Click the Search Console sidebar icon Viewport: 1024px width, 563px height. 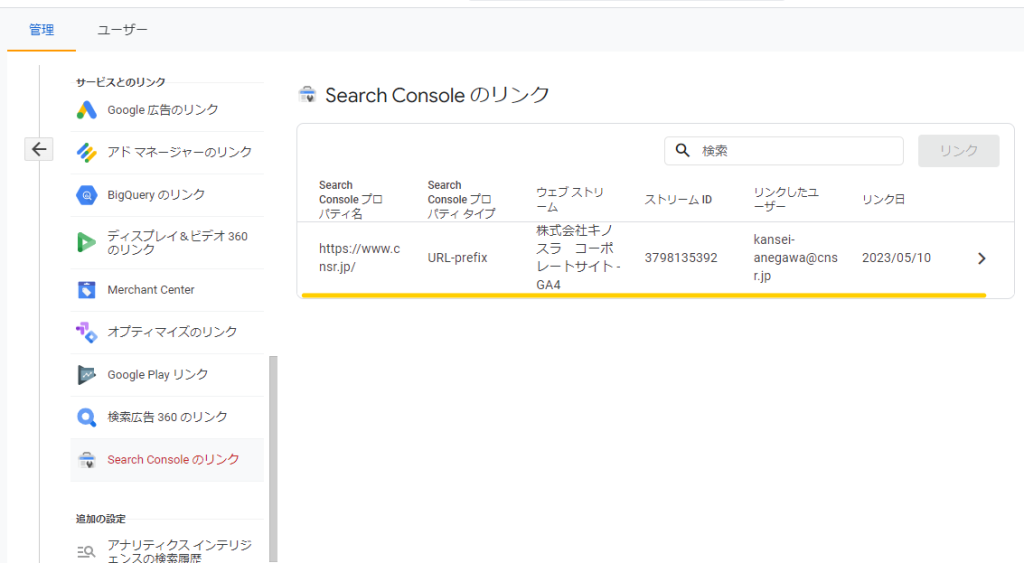coord(86,460)
